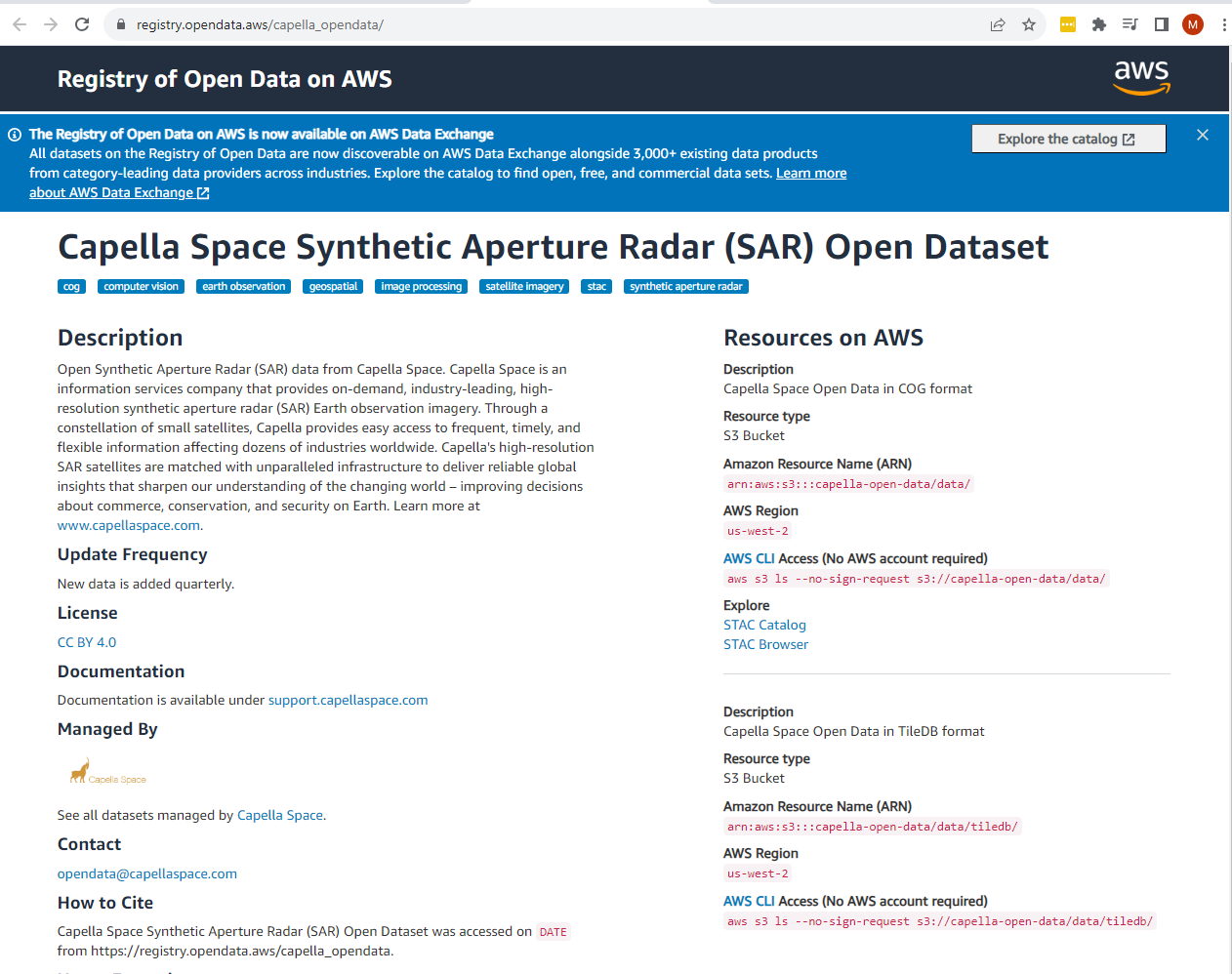
Task: Go forward in browser history
Action: tap(51, 24)
